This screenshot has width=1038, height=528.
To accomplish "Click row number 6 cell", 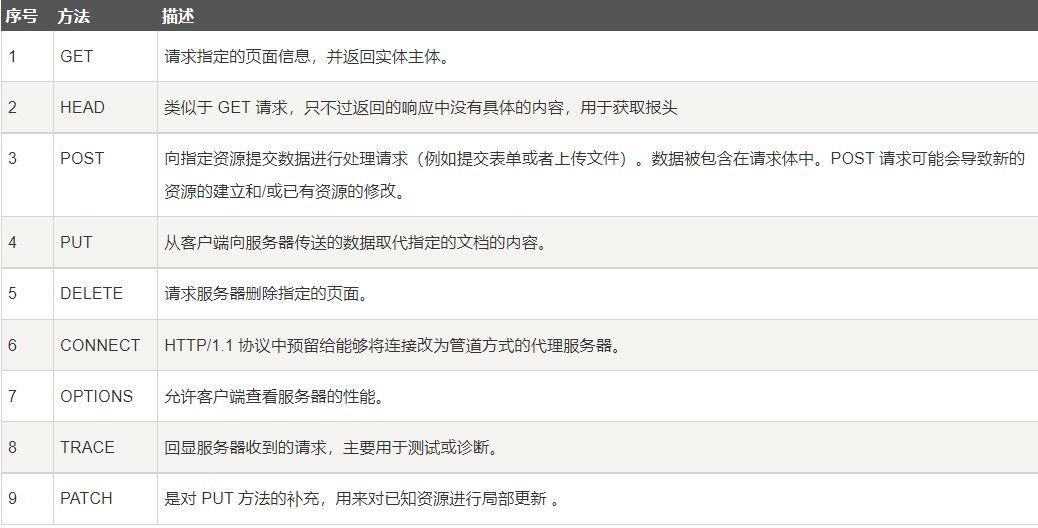I will (x=27, y=345).
